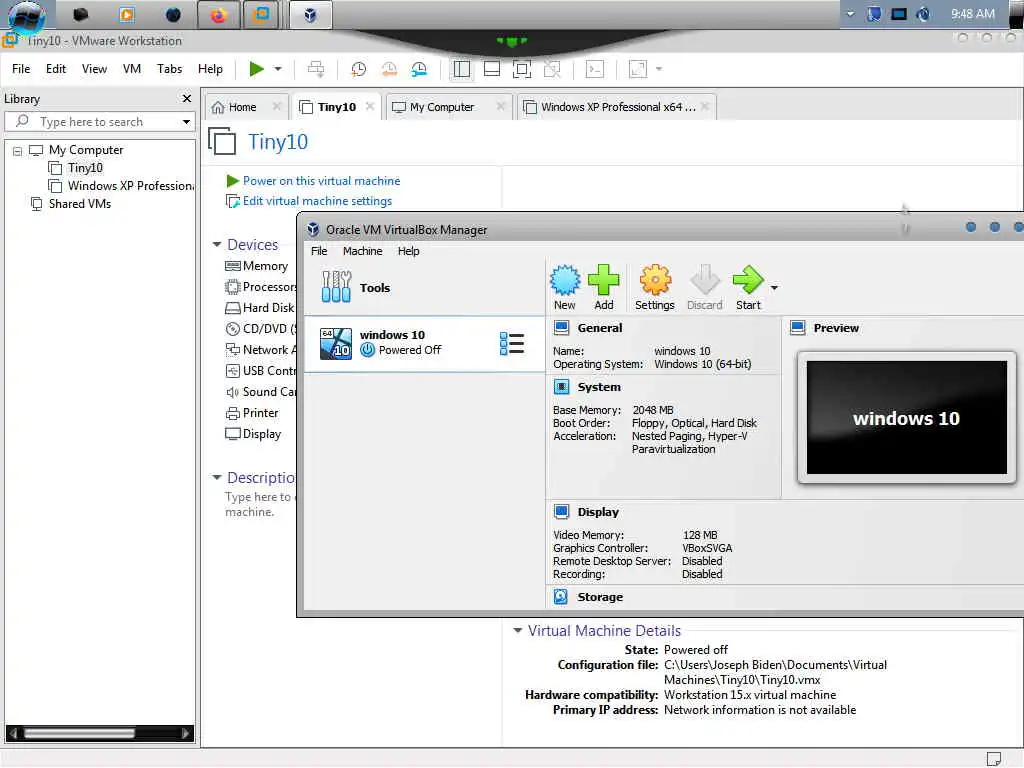Click the Discard button in VirtualBox
The height and width of the screenshot is (768, 1024).
click(x=705, y=287)
